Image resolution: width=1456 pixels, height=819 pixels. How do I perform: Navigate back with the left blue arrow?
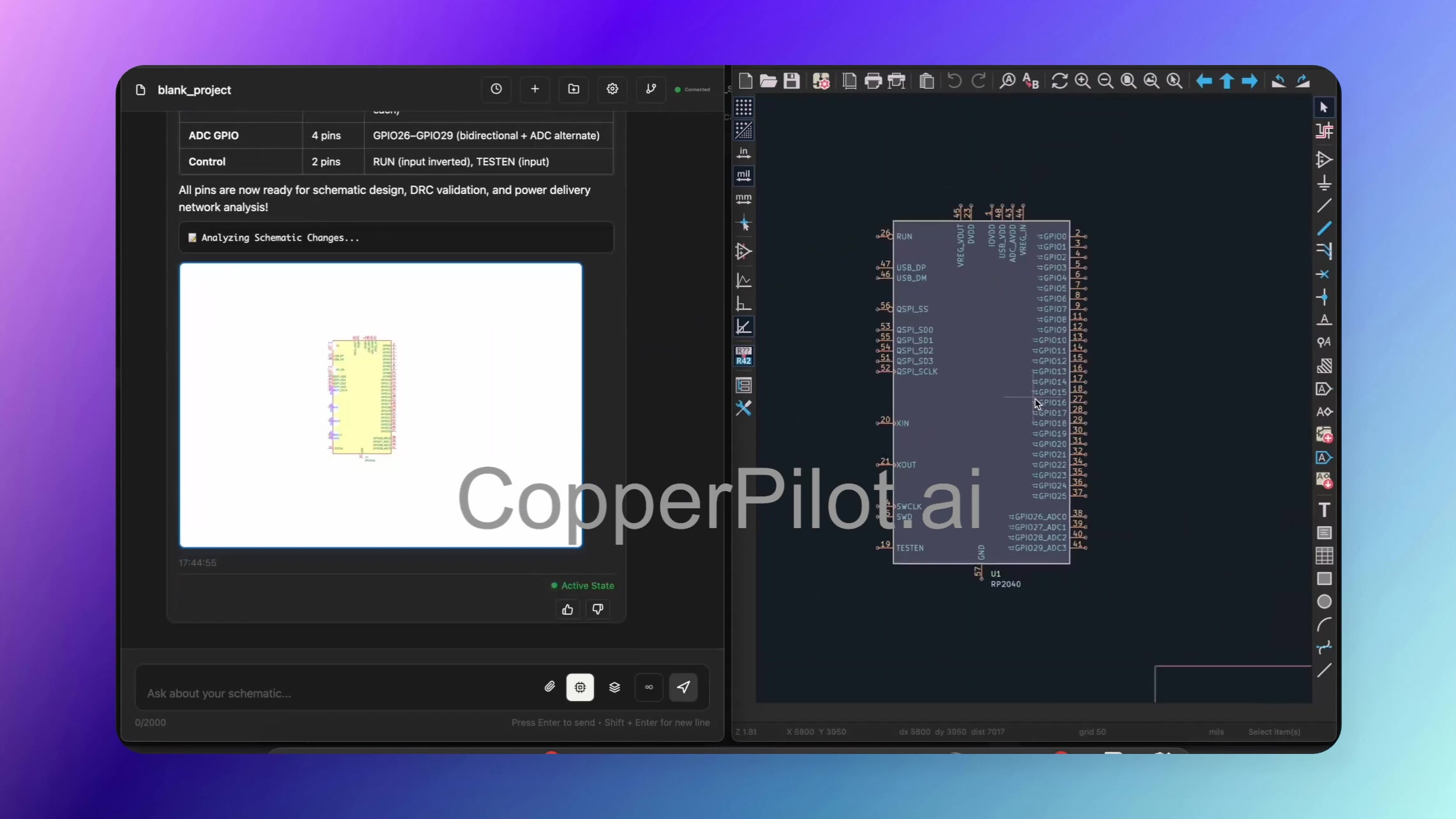coord(1204,81)
